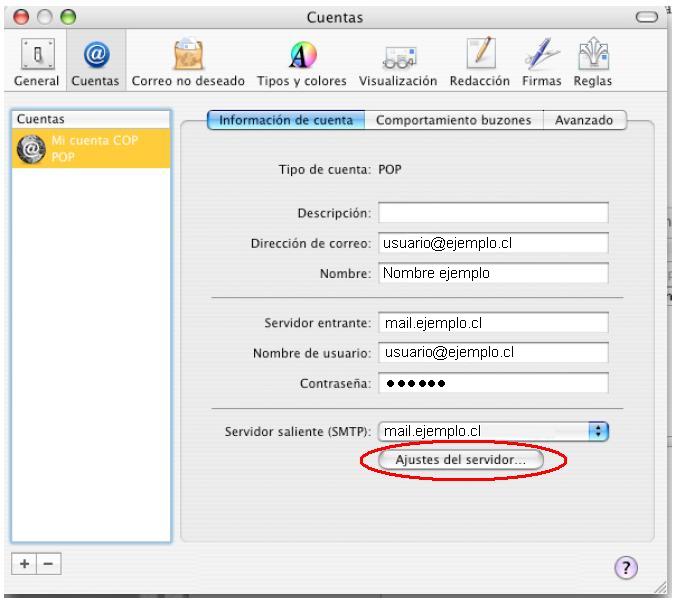Zoom the window with green button
The image size is (678, 604).
(68, 17)
